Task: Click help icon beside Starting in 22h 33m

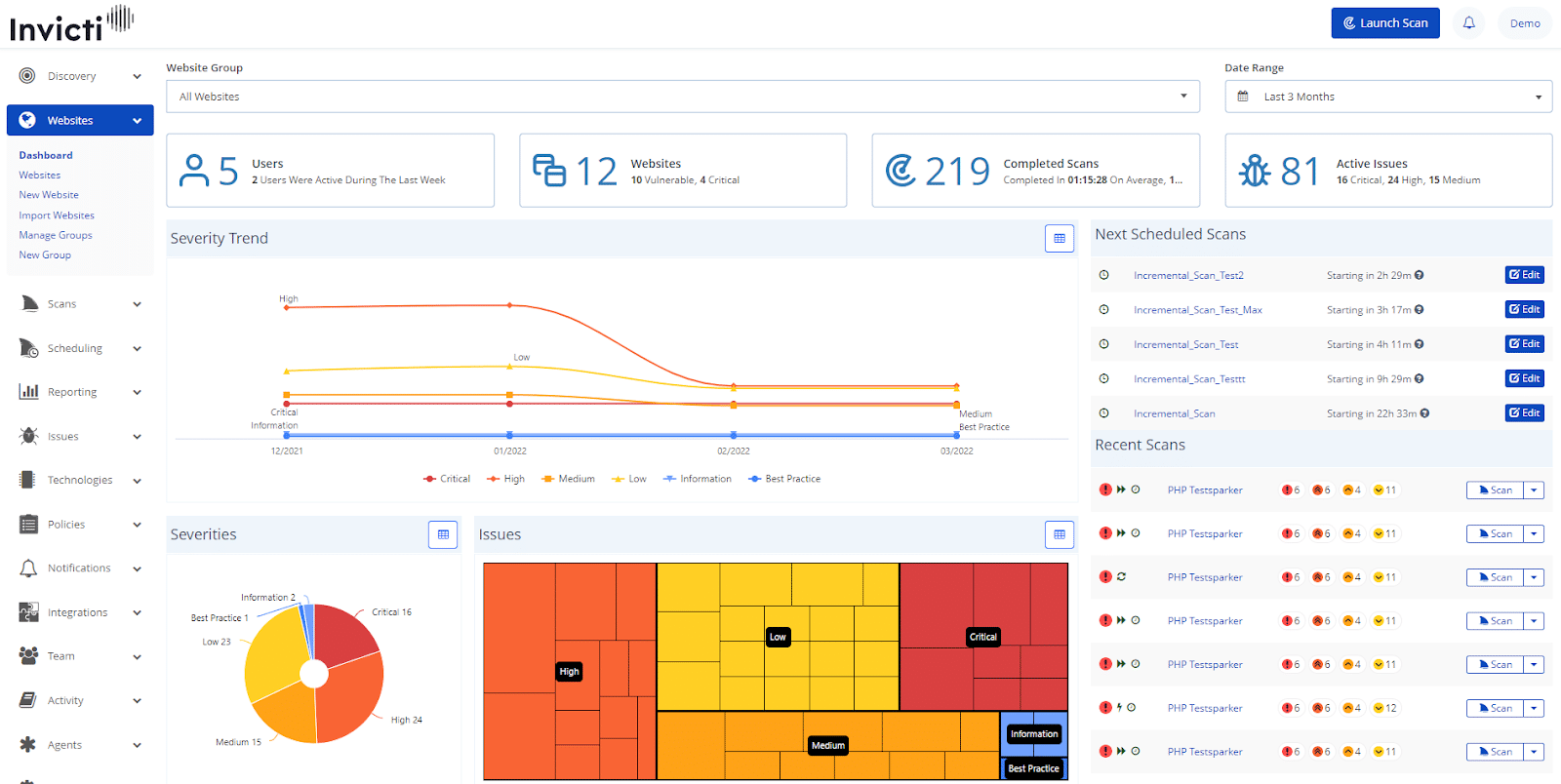Action: click(x=1425, y=413)
